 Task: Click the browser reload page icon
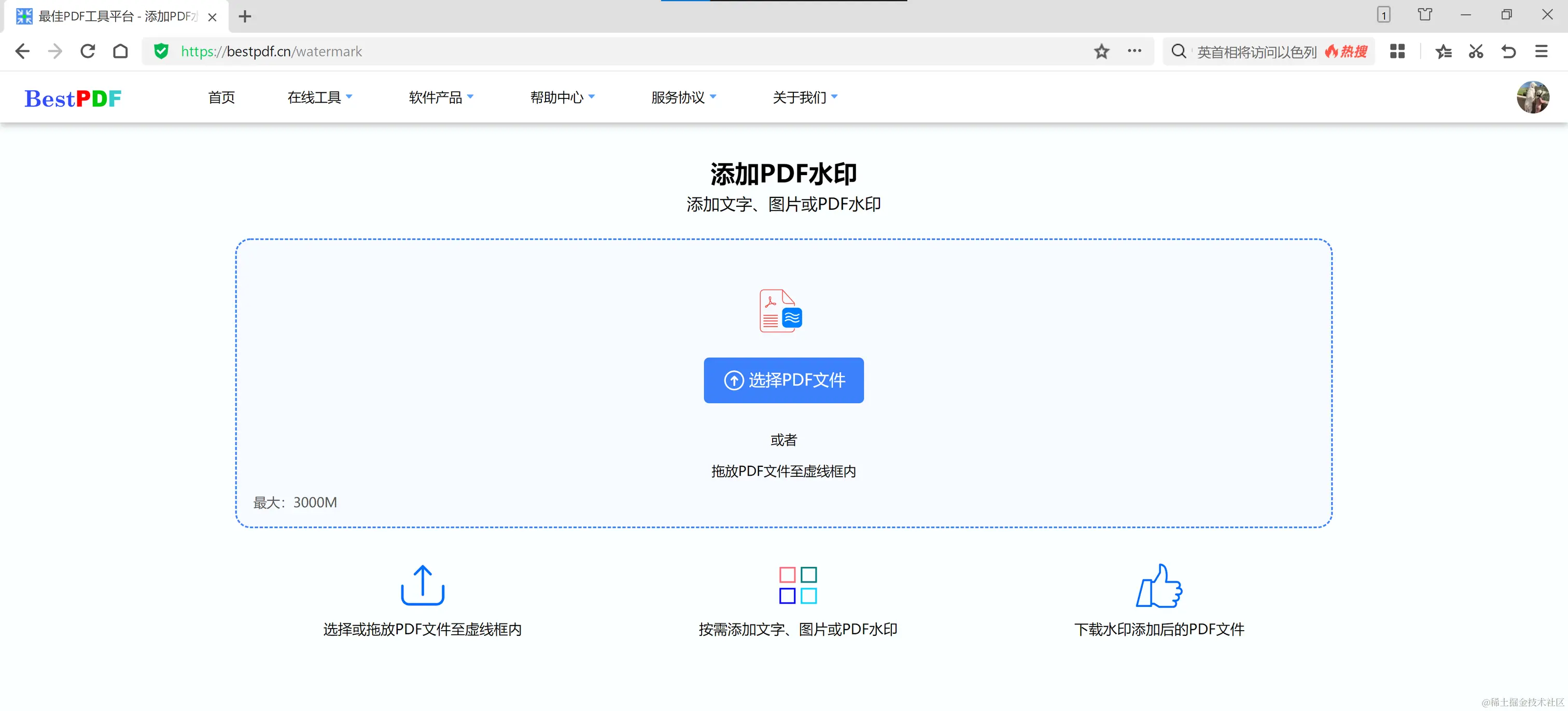[x=88, y=51]
